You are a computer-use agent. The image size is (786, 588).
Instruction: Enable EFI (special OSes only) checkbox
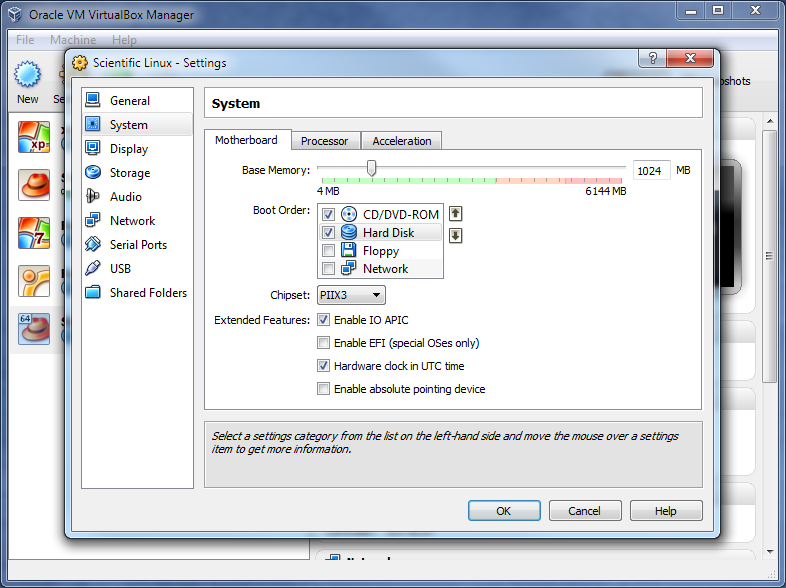coord(323,343)
